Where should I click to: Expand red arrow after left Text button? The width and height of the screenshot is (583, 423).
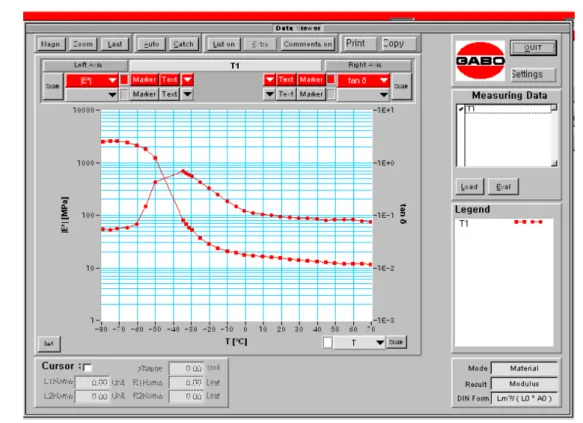(187, 80)
